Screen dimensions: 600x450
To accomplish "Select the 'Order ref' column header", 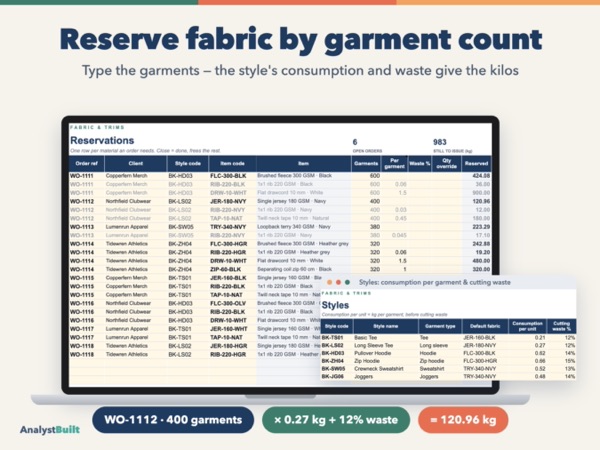I will pyautogui.click(x=86, y=163).
